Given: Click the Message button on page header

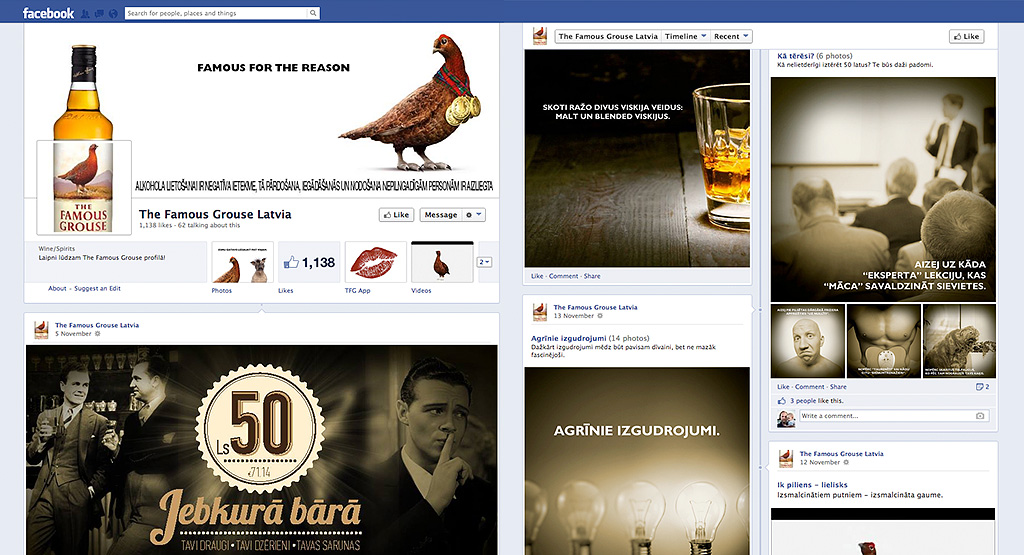Looking at the screenshot, I should [x=441, y=215].
